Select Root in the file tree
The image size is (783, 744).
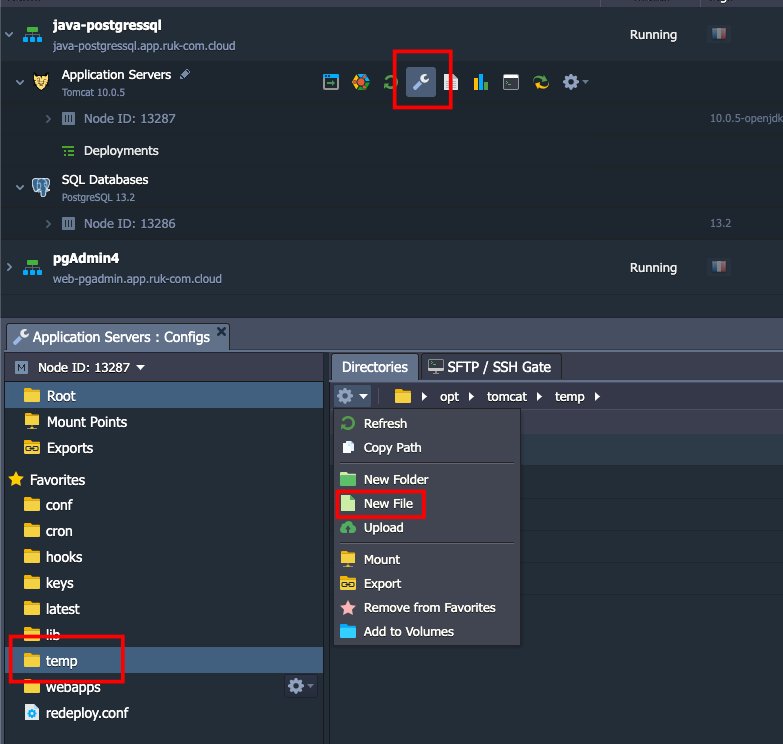(164, 396)
